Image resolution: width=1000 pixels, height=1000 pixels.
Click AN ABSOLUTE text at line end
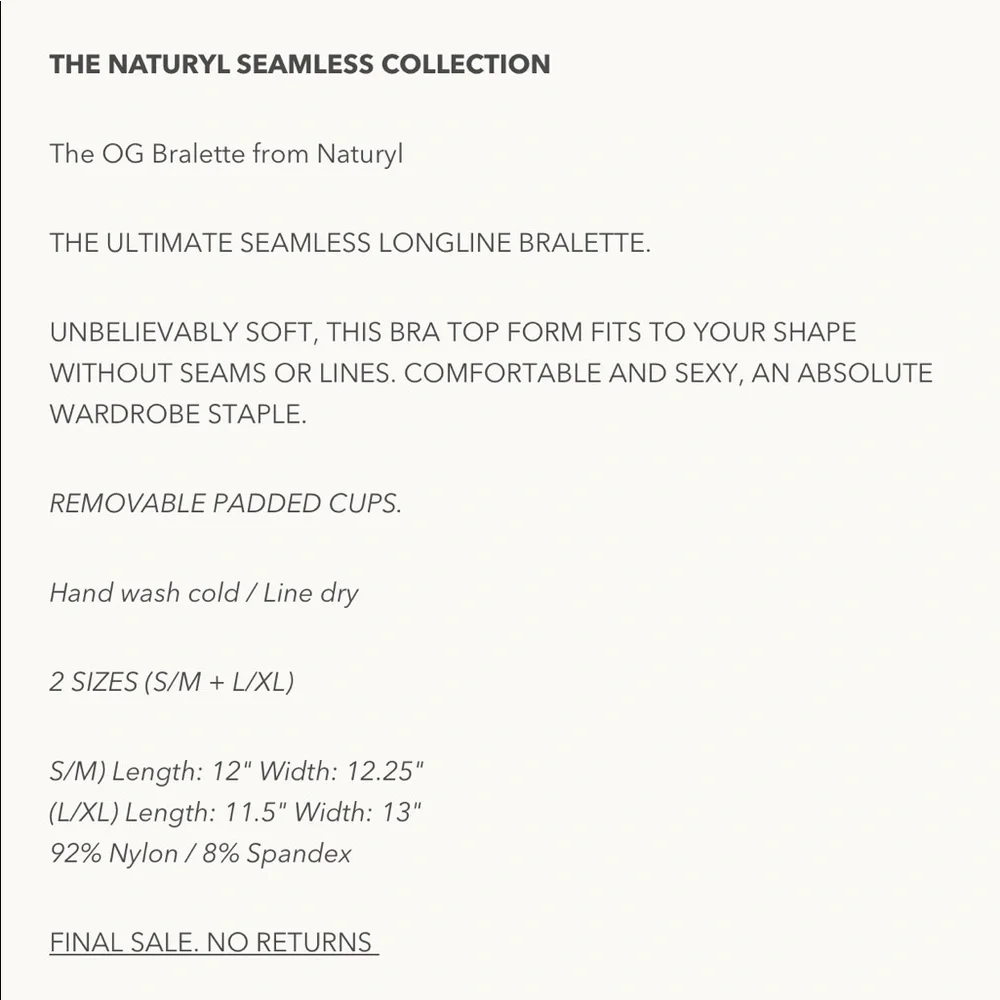[842, 373]
